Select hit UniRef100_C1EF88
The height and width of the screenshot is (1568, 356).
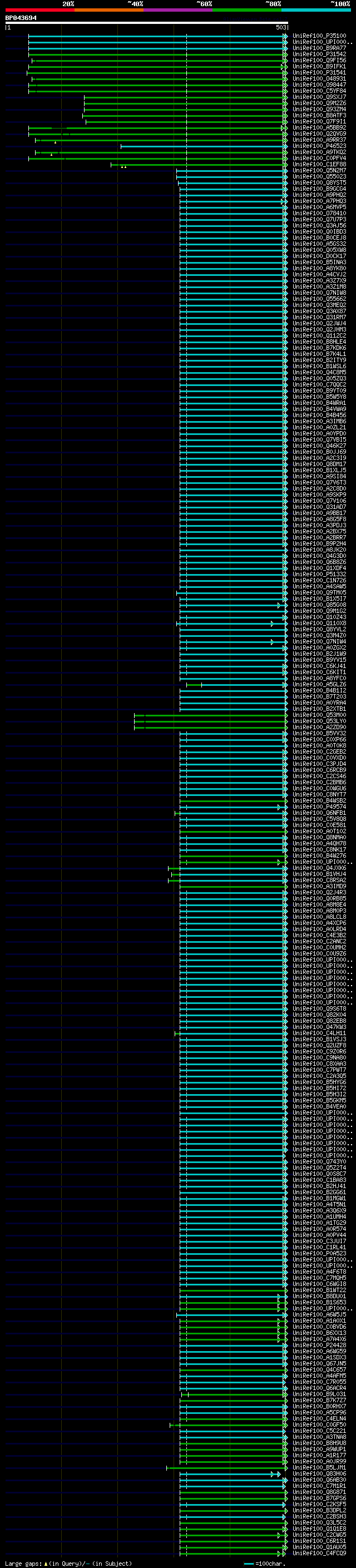(x=319, y=164)
